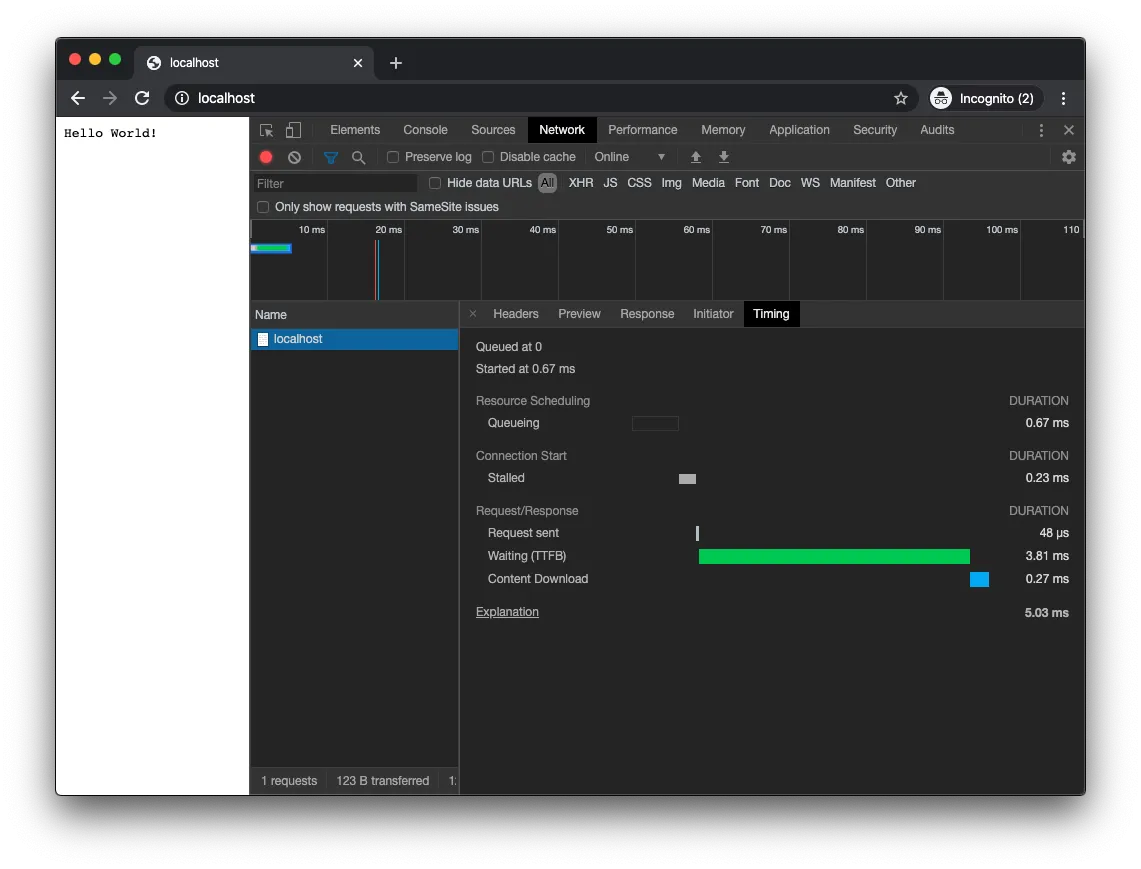This screenshot has height=869, width=1141.
Task: Open the Application panel
Action: coord(799,130)
